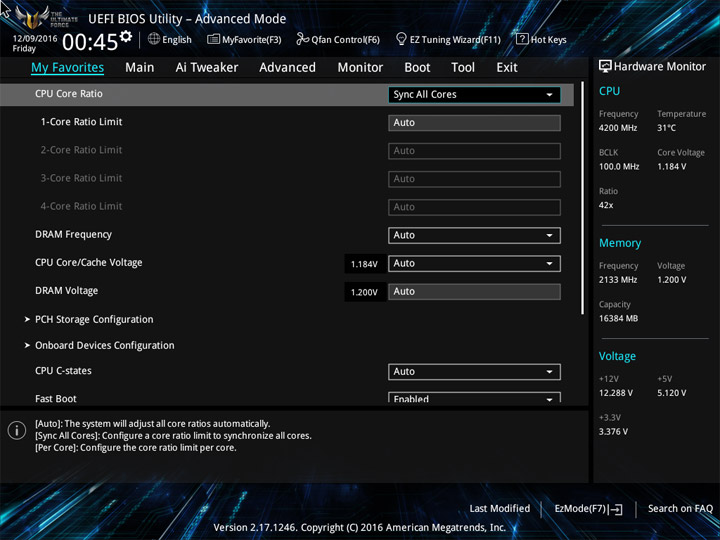Viewport: 720px width, 540px height.
Task: Click the 3.376 V reading
Action: (x=613, y=432)
